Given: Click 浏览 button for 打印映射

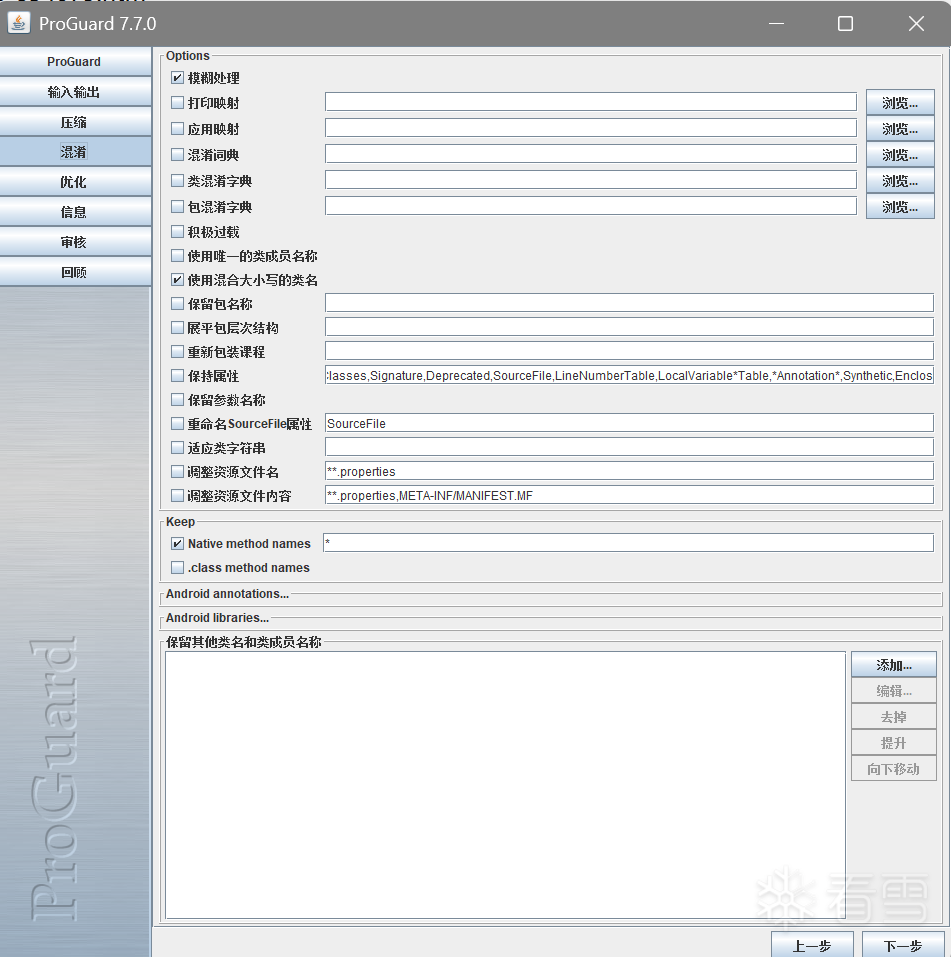Looking at the screenshot, I should click(900, 103).
